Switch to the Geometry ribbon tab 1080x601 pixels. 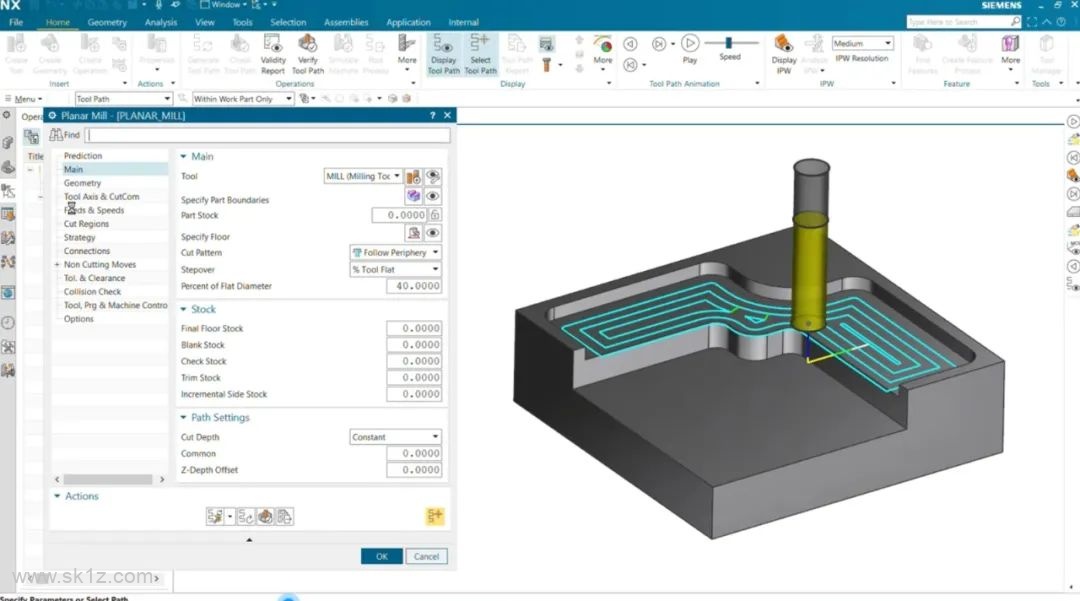click(107, 22)
